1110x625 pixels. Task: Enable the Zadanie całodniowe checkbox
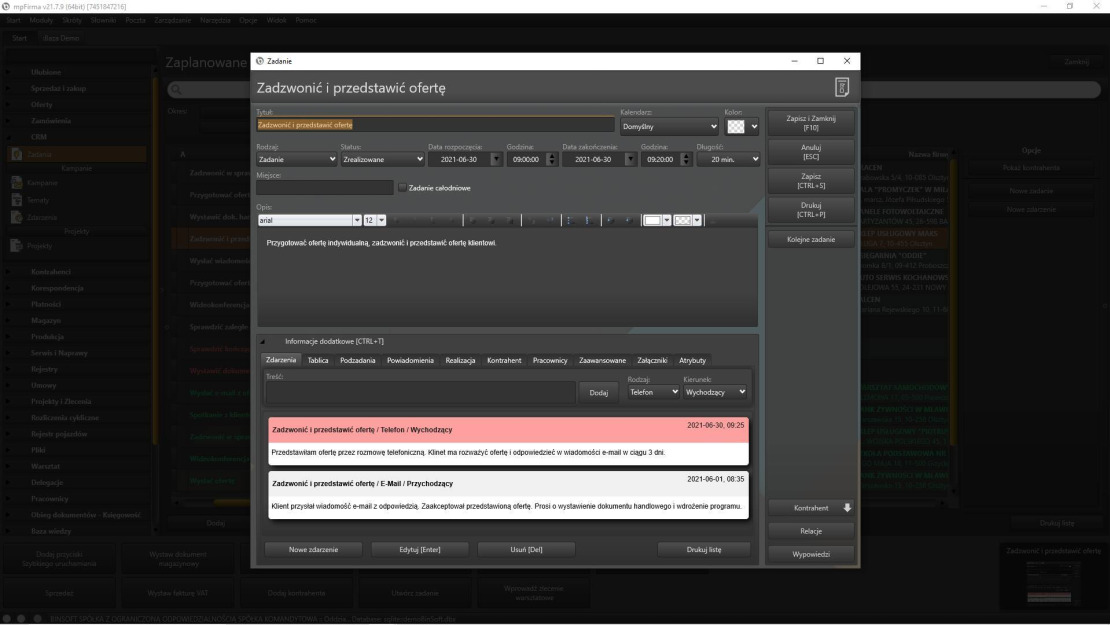click(x=402, y=187)
